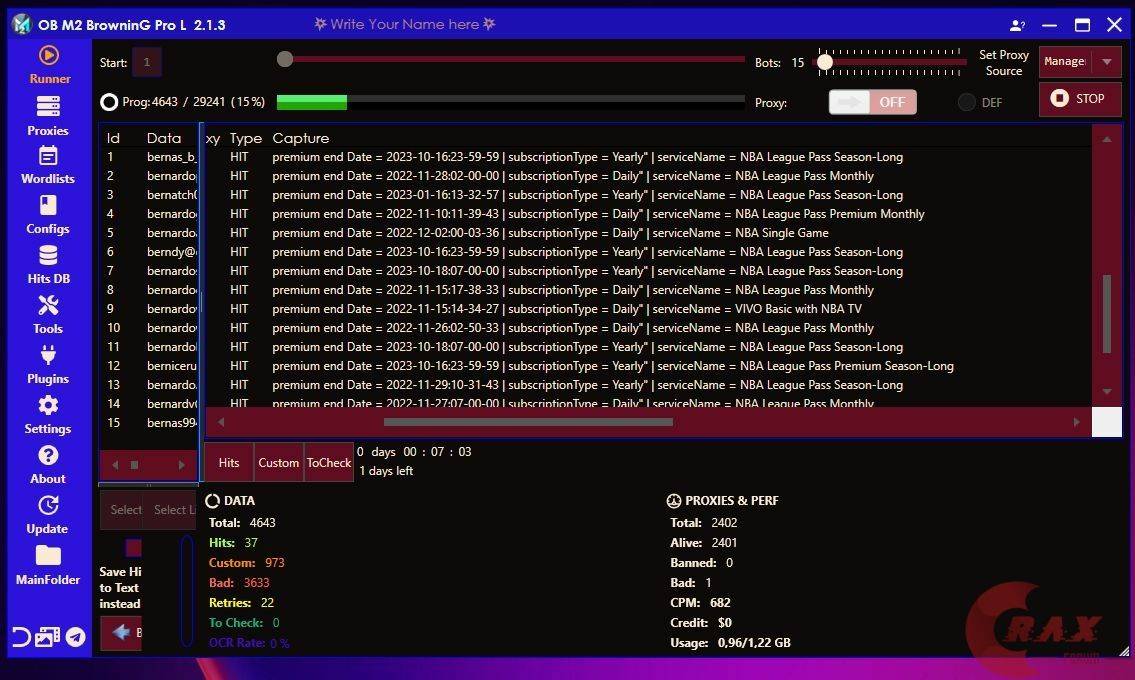Click the capture list horizontal scrollbar thumb

[x=528, y=422]
